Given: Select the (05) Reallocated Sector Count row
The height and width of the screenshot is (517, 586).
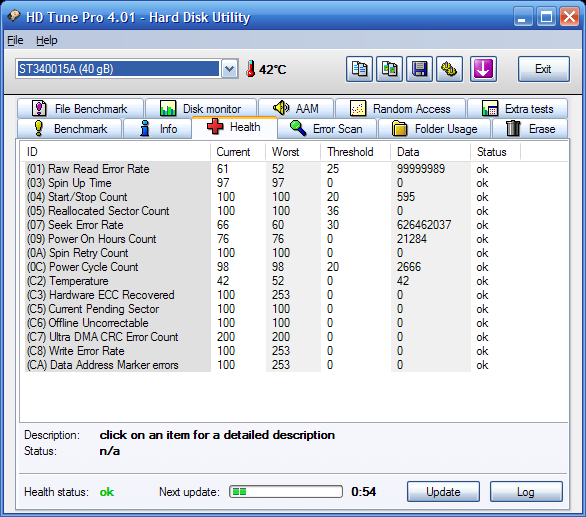Looking at the screenshot, I should (272, 211).
